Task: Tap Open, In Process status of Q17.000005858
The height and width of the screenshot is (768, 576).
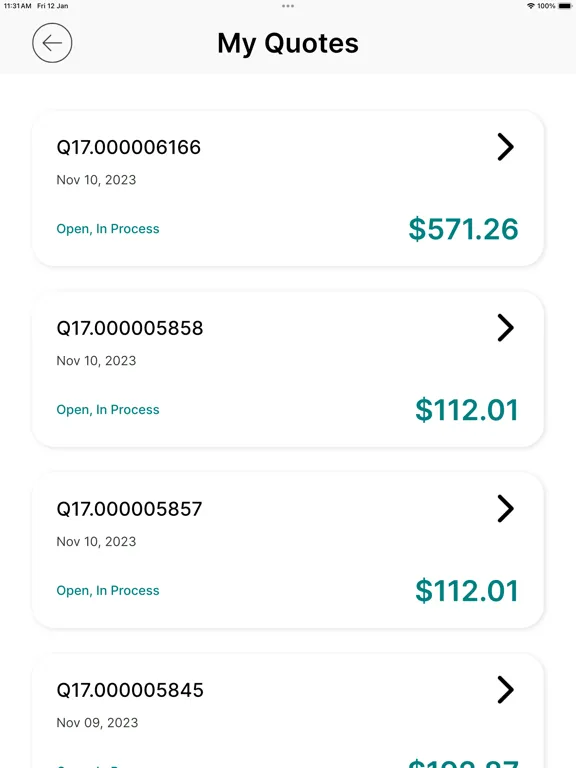Action: coord(108,409)
